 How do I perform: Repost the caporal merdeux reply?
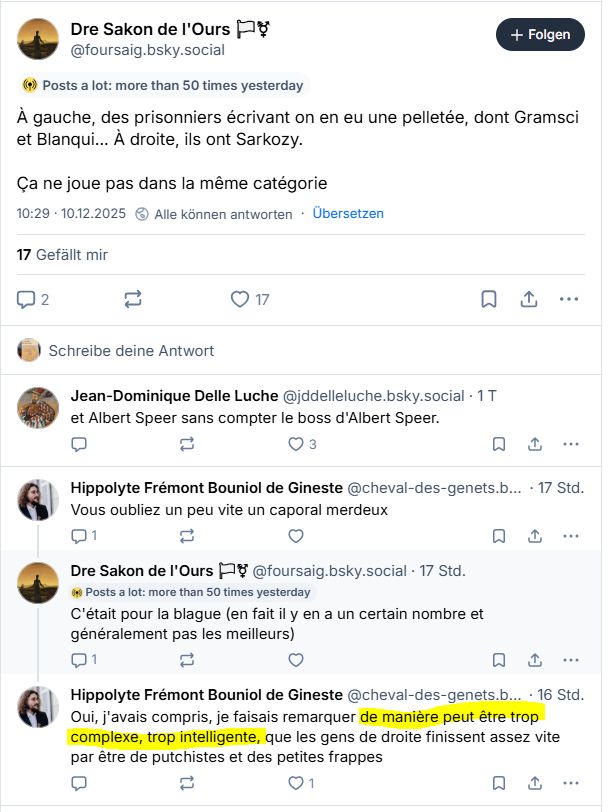click(187, 536)
